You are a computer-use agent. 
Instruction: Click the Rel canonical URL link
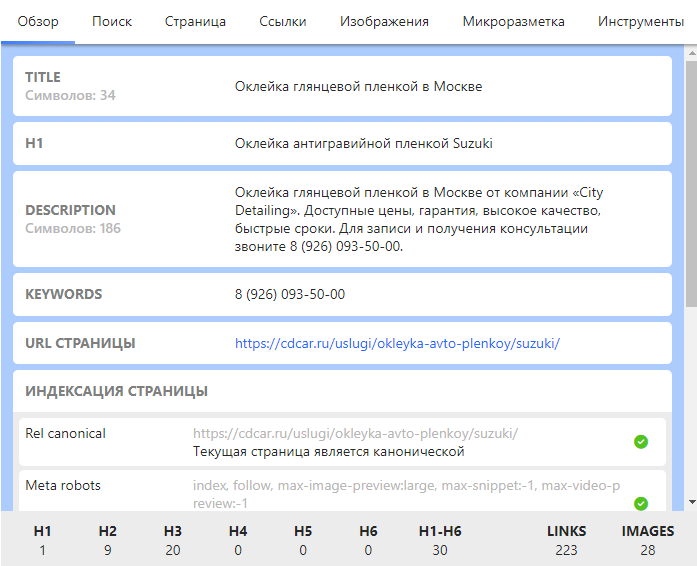point(355,434)
